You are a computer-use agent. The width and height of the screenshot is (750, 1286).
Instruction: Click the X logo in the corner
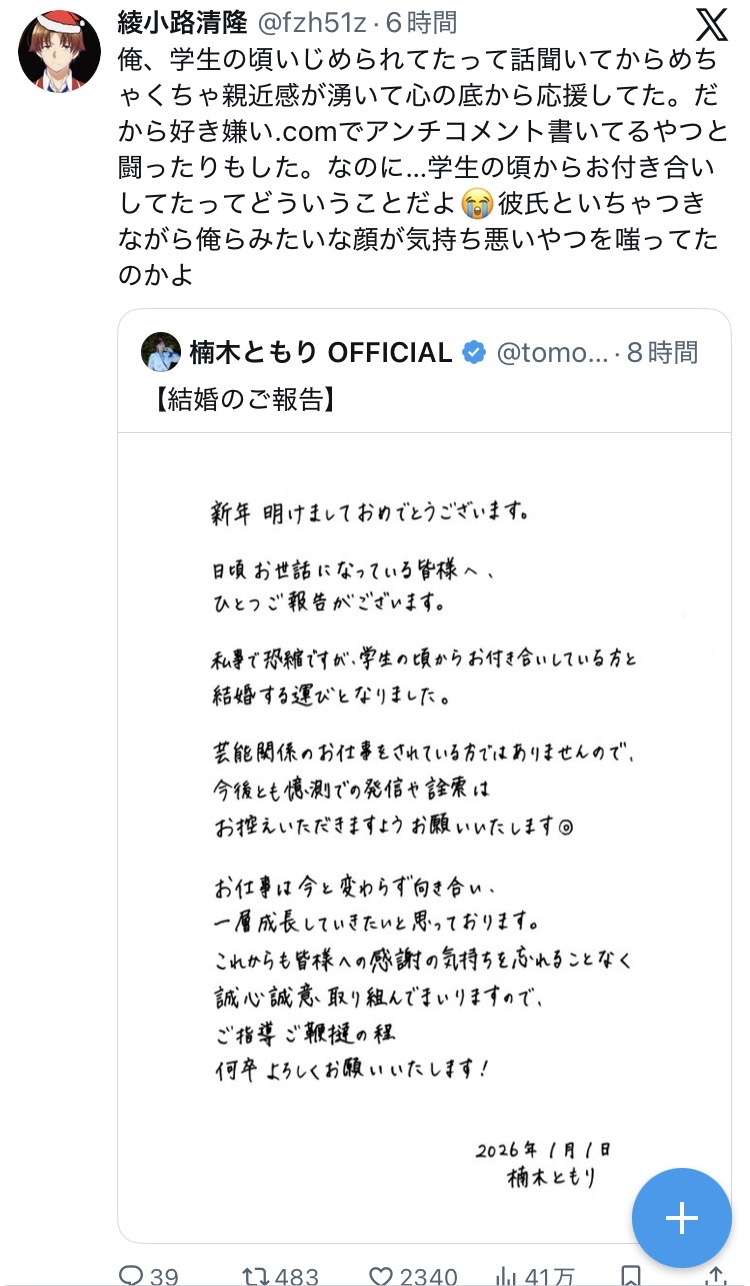pyautogui.click(x=711, y=24)
